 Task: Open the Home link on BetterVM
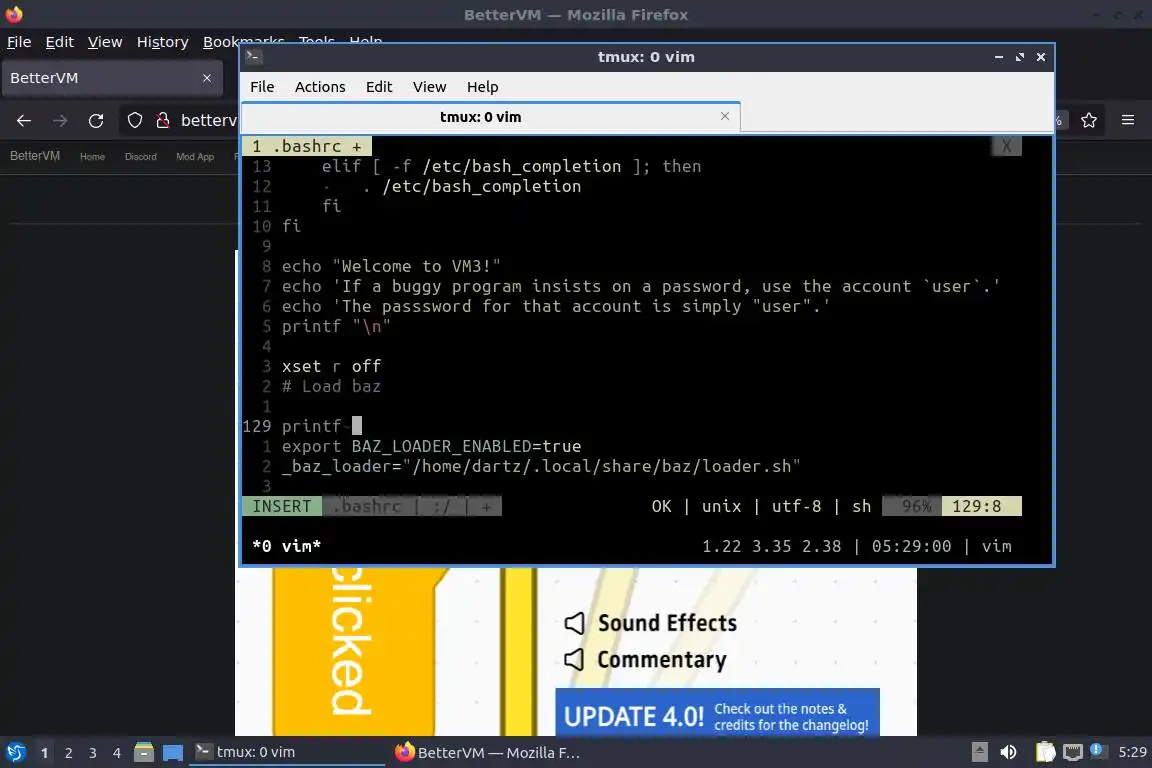(x=93, y=157)
